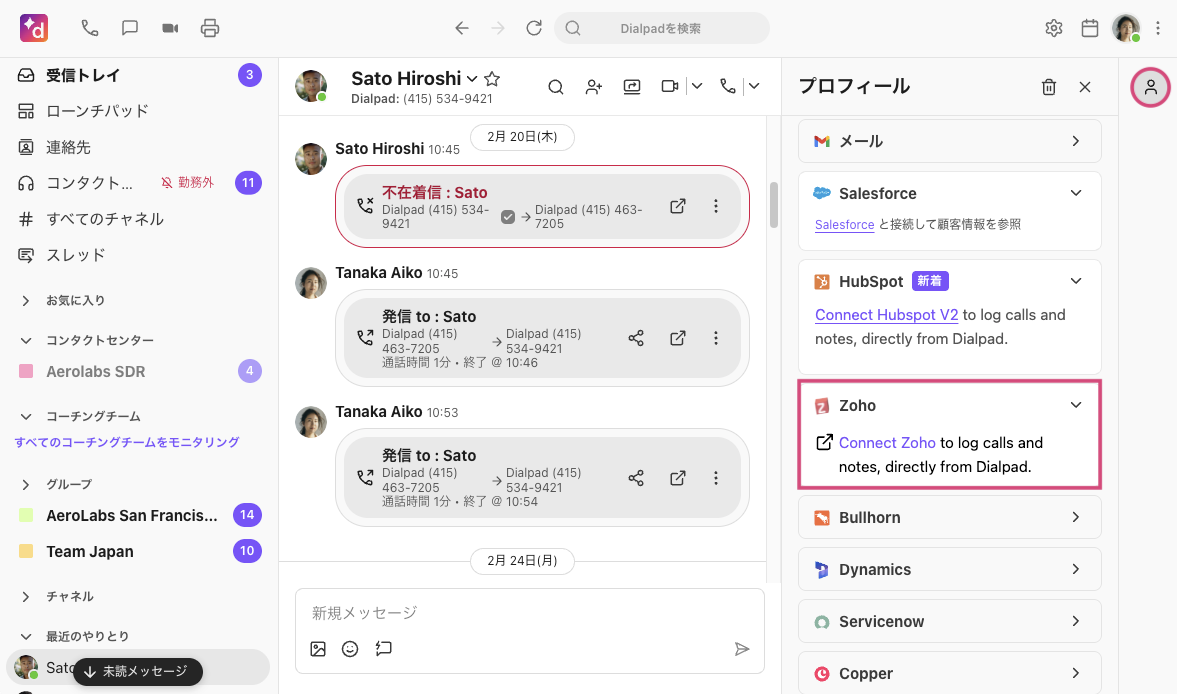
Task: Click the Dialpadを検索 search box
Action: 661,29
